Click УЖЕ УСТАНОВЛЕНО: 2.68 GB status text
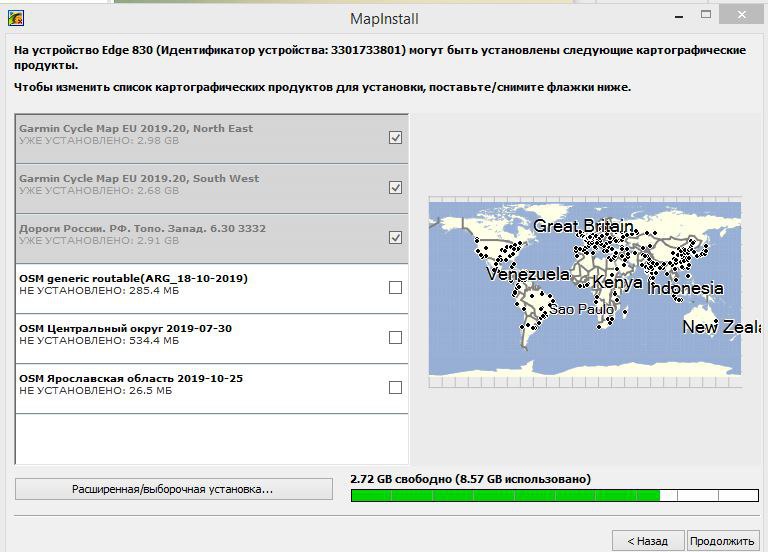This screenshot has width=768, height=552. (99, 191)
